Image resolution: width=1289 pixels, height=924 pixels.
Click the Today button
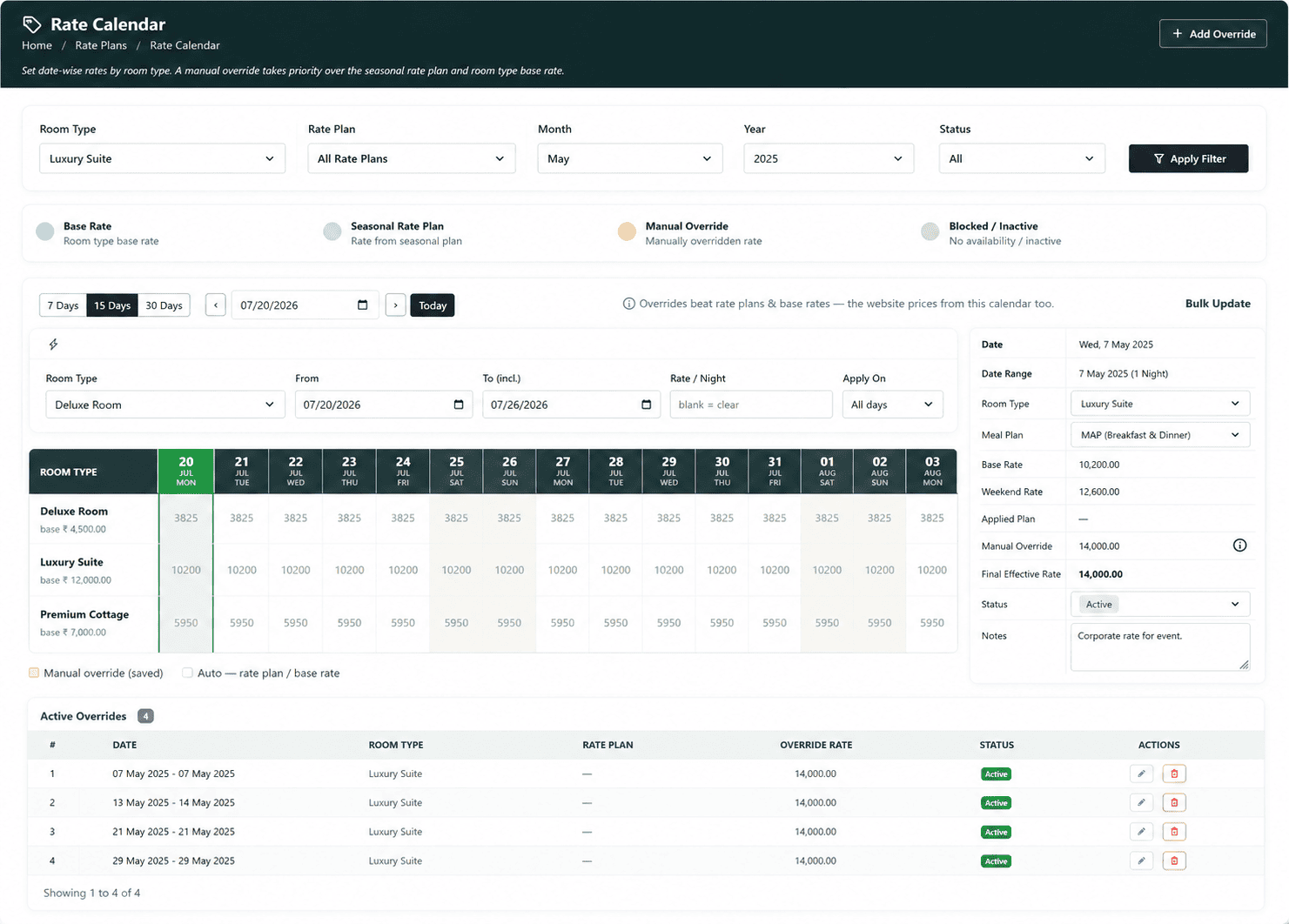click(x=433, y=305)
